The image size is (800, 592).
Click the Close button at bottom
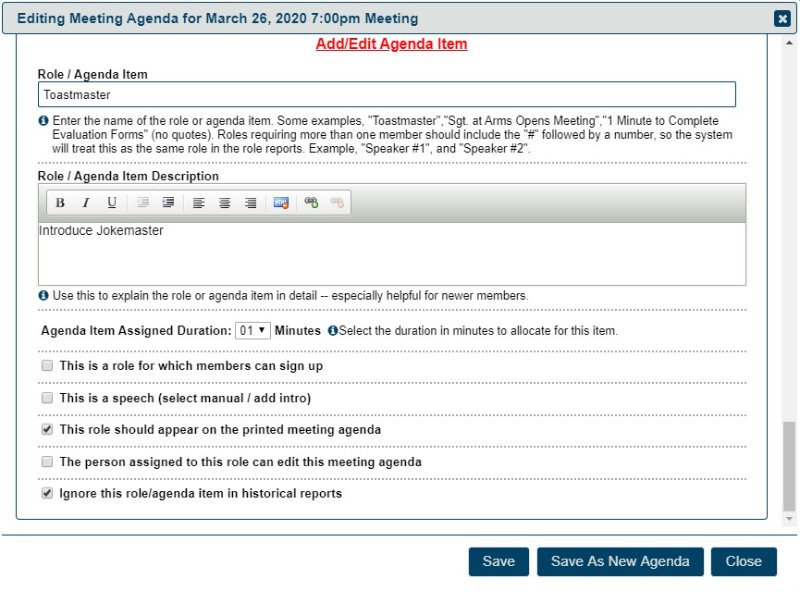point(743,561)
